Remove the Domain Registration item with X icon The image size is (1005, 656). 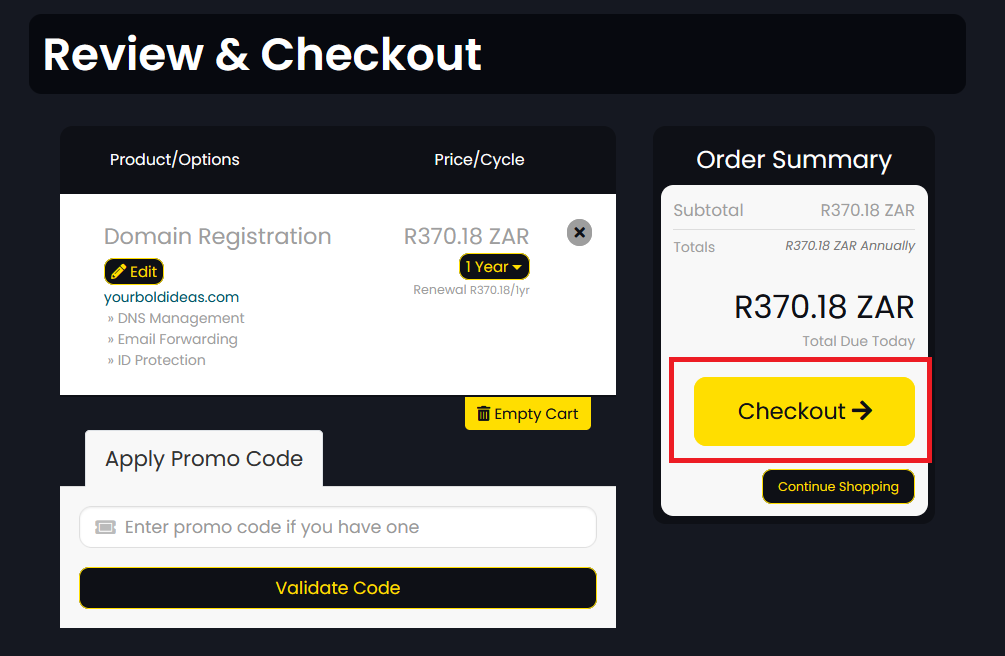pos(579,233)
